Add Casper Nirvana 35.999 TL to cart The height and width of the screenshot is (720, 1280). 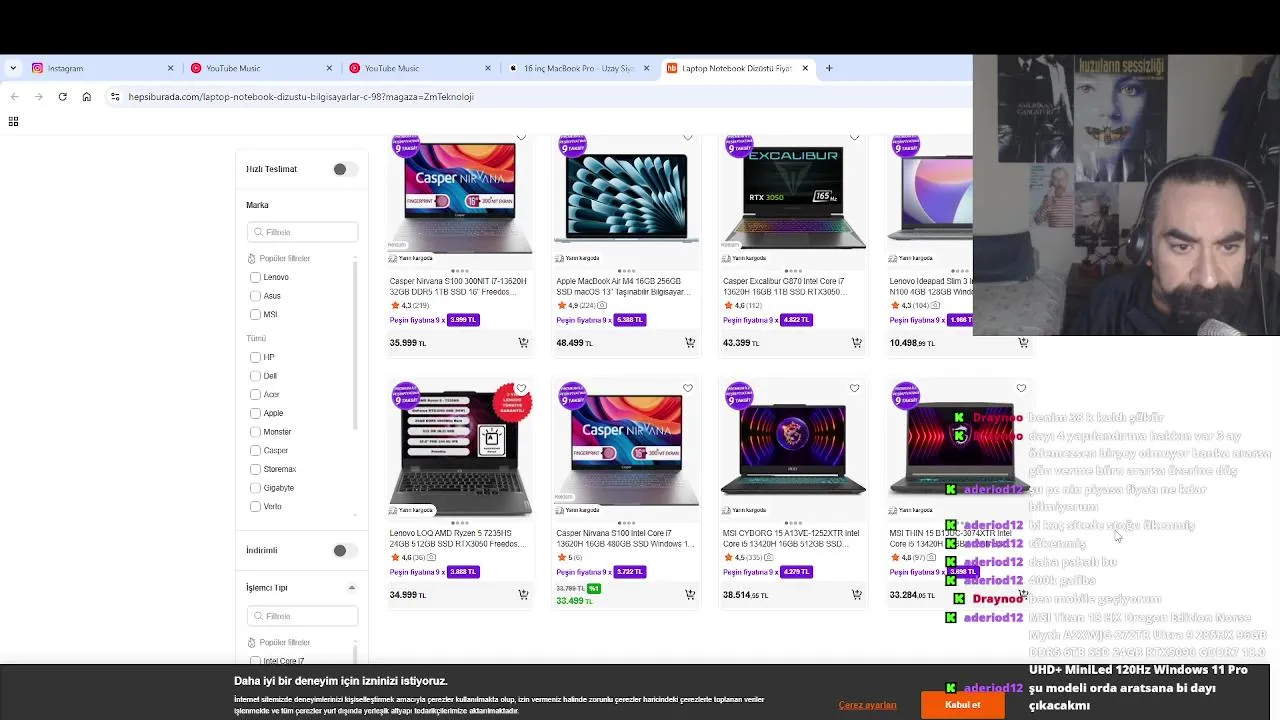pyautogui.click(x=523, y=342)
